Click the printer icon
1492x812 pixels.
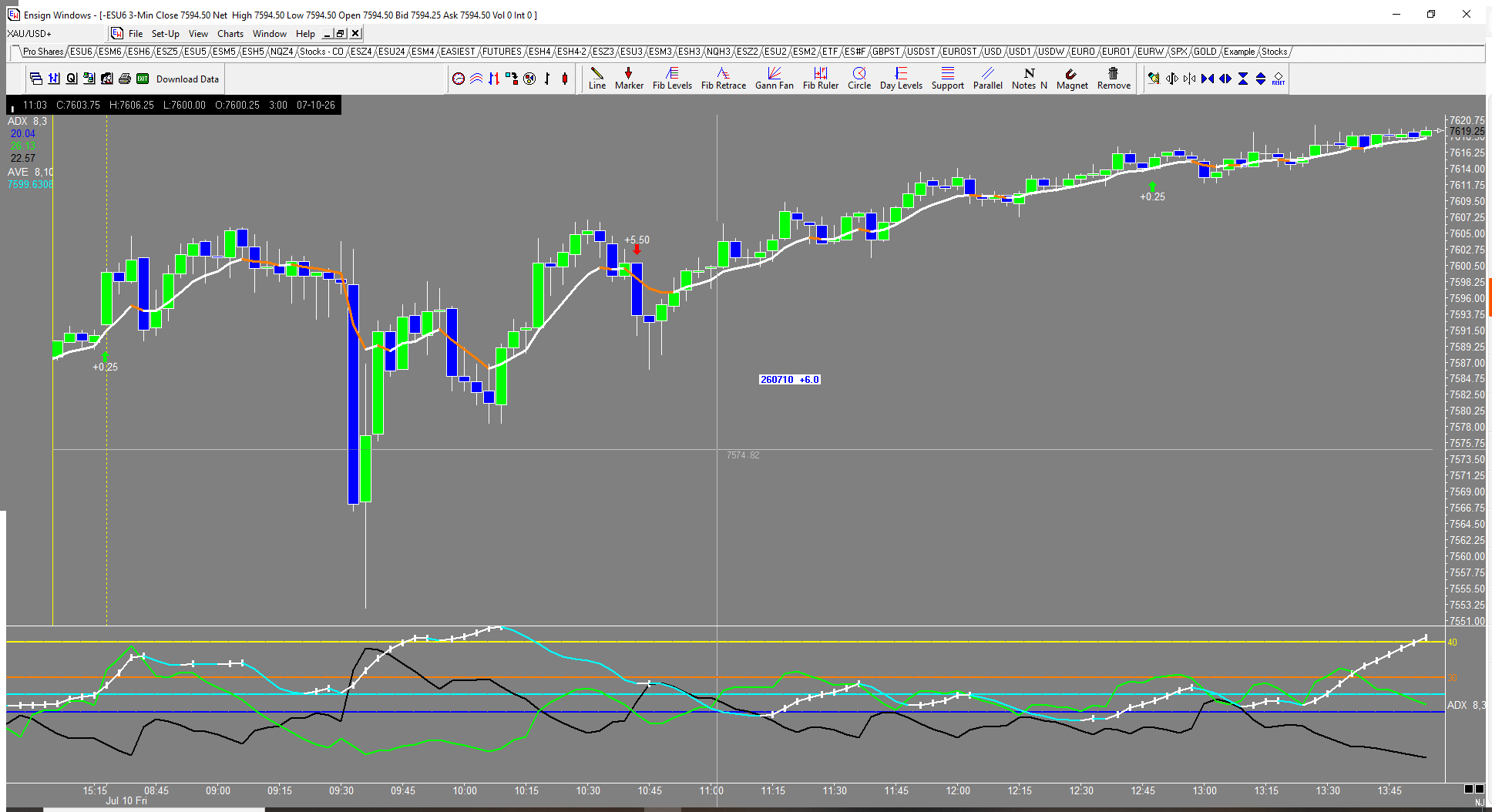tap(125, 79)
